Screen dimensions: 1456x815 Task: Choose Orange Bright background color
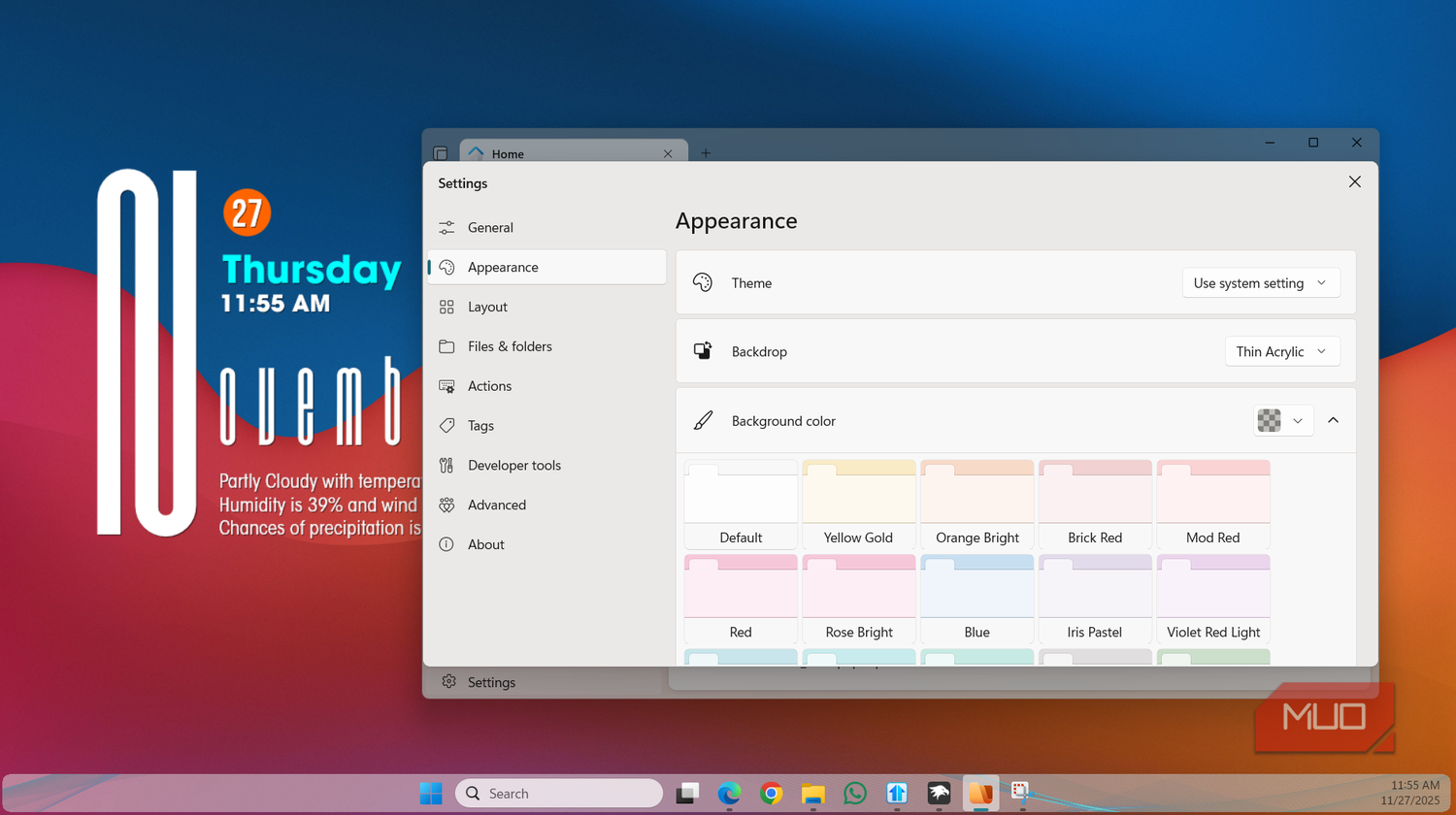point(977,505)
